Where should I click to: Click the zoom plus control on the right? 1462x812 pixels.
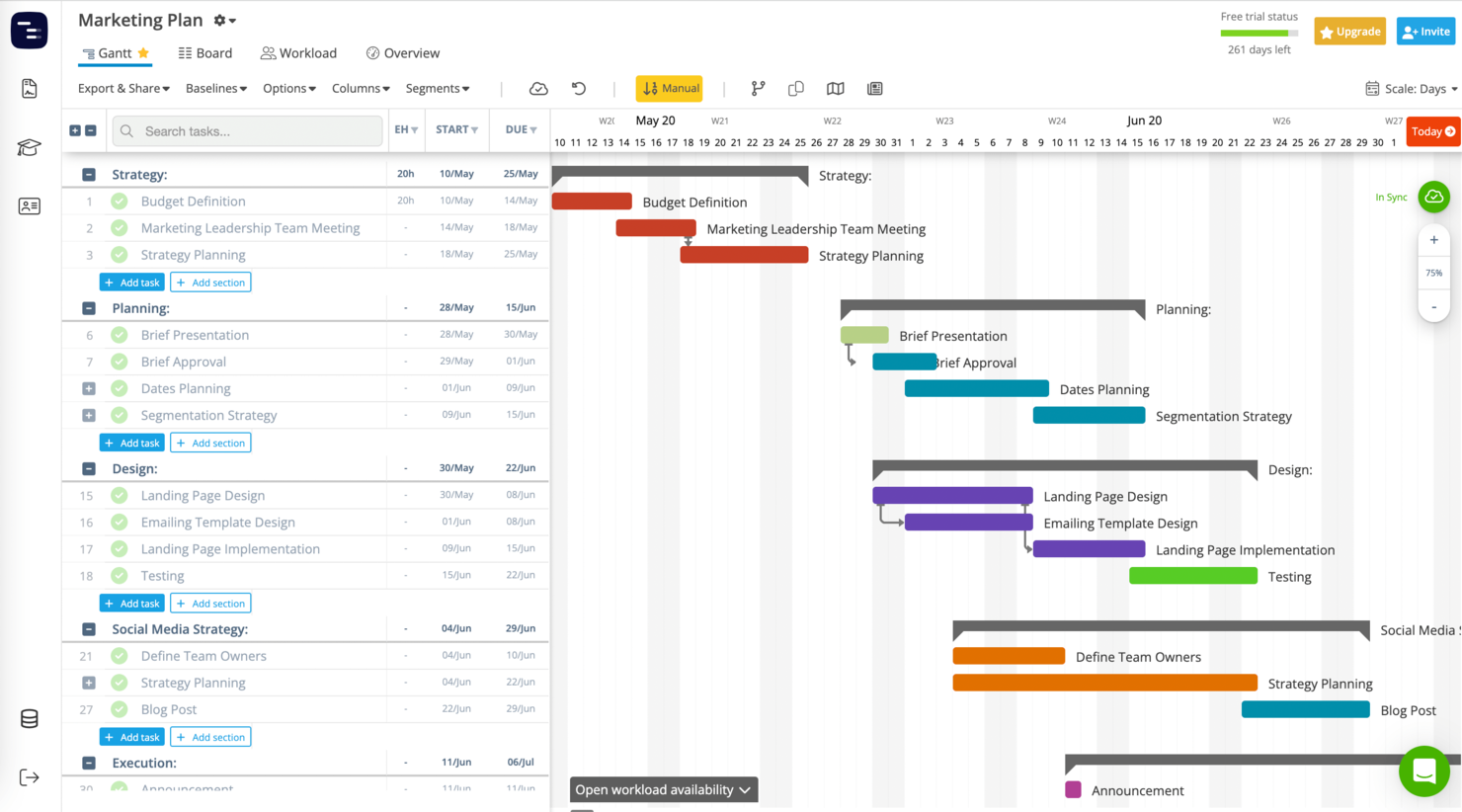pyautogui.click(x=1433, y=239)
